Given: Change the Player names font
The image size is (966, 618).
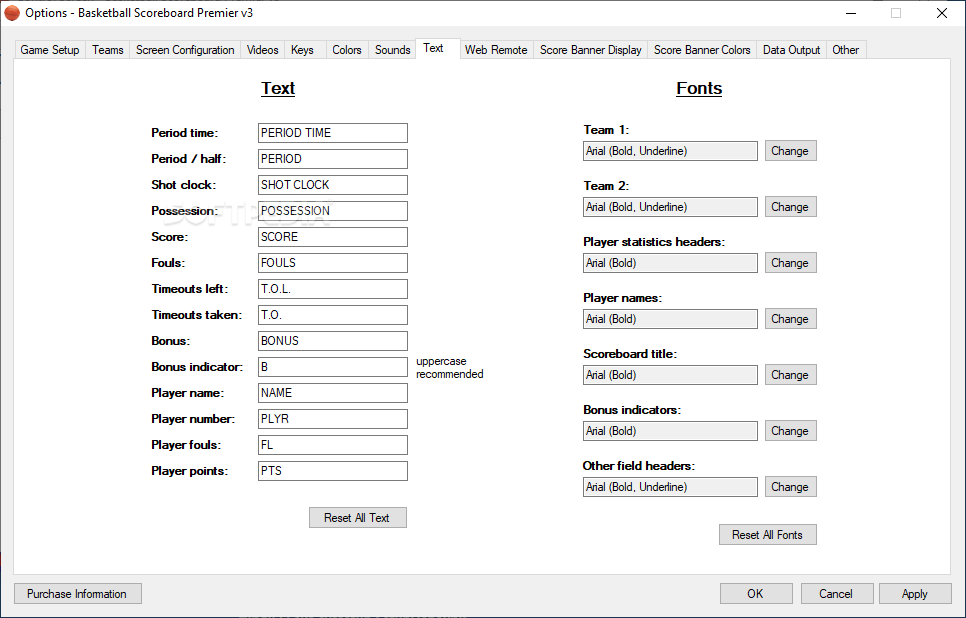Looking at the screenshot, I should point(790,319).
